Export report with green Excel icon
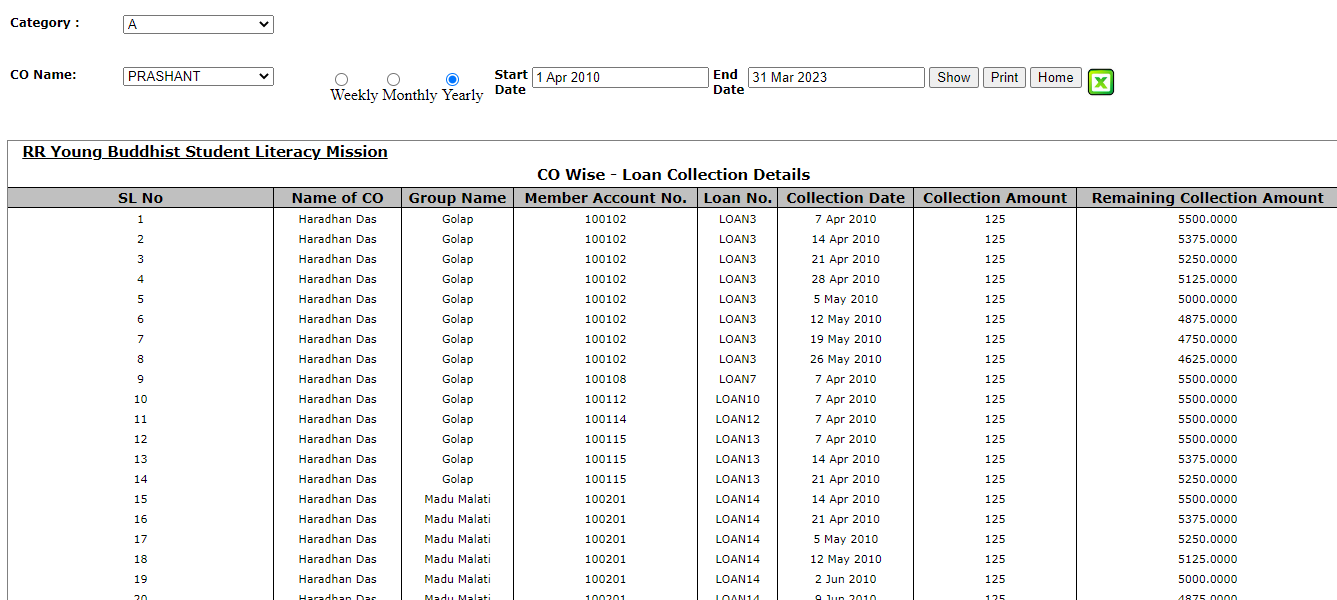The height and width of the screenshot is (600, 1337). [1101, 82]
